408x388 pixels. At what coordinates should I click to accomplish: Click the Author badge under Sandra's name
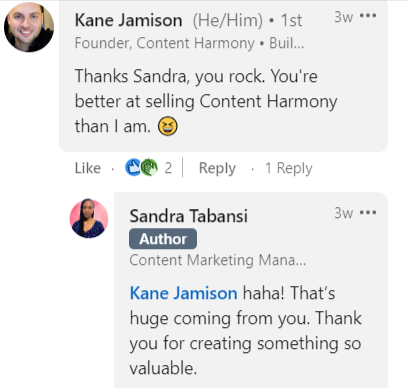163,239
